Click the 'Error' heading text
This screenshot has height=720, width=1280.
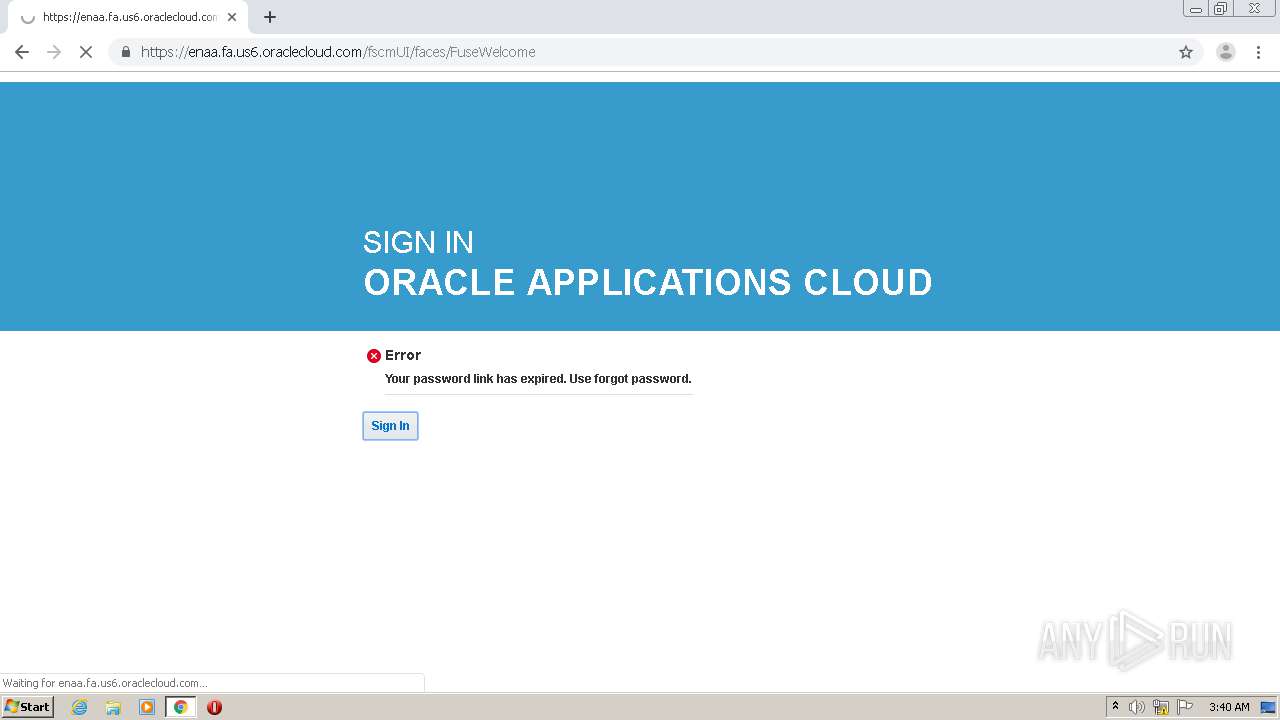(x=403, y=355)
